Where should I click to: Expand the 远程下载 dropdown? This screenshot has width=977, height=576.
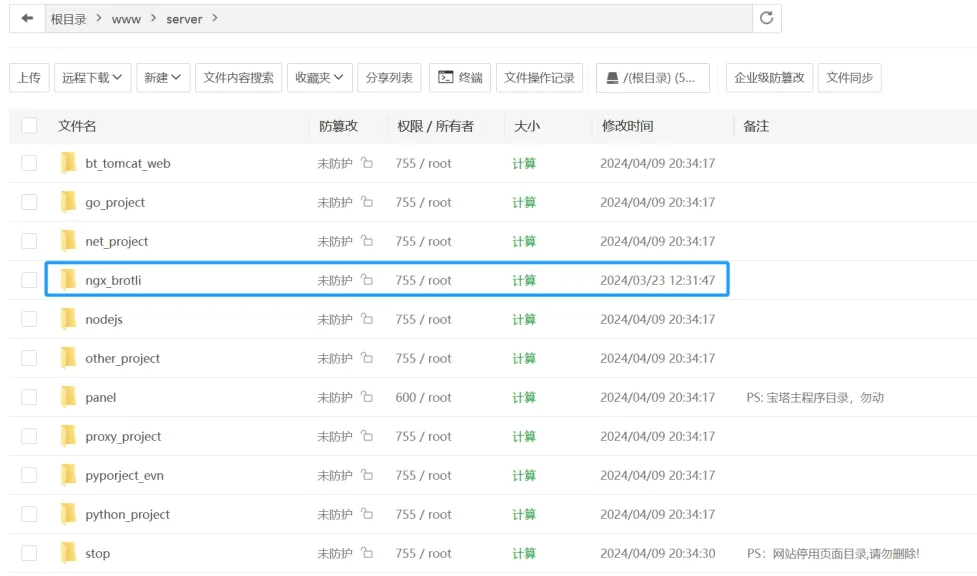coord(92,78)
